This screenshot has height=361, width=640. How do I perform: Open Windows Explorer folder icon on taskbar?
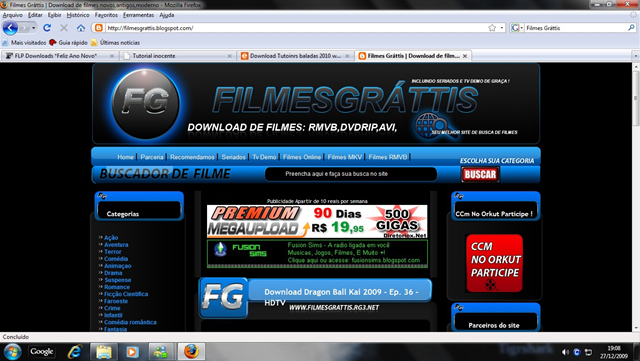[104, 352]
